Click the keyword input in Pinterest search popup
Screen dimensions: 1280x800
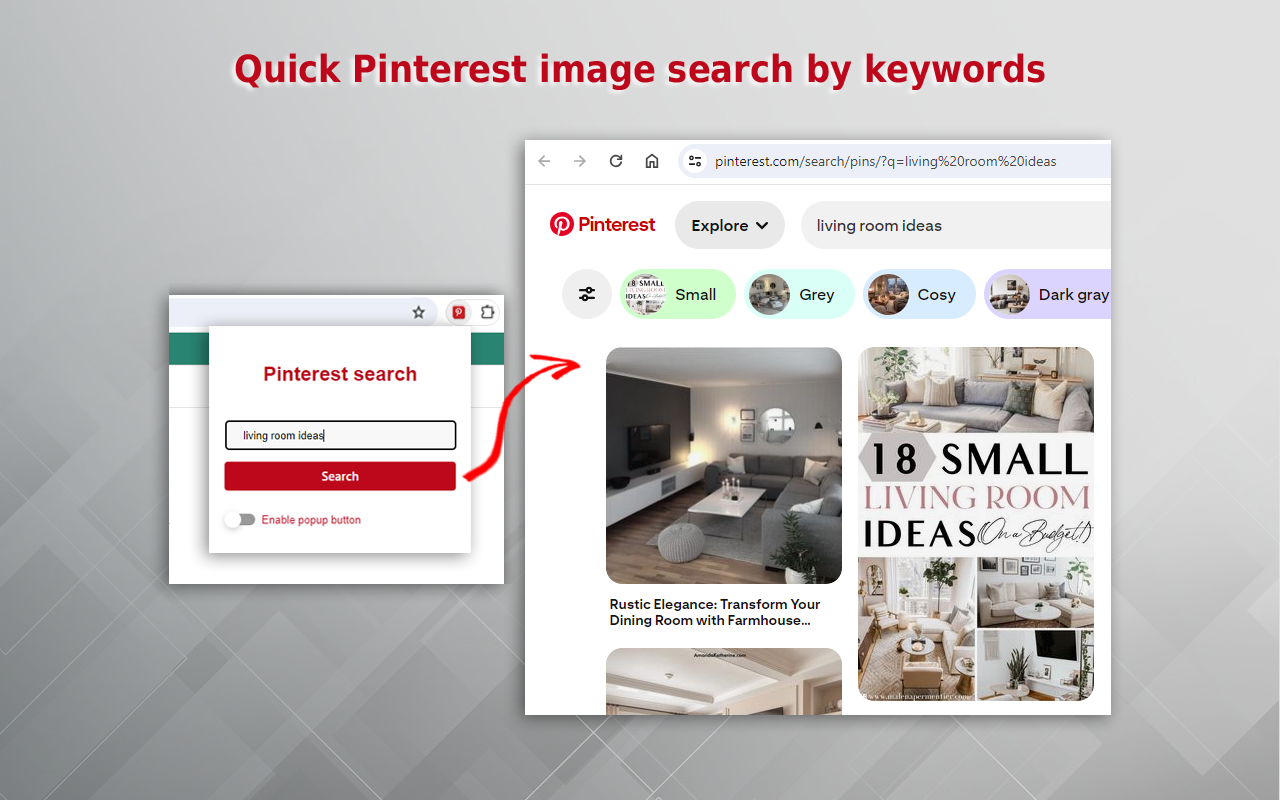(x=340, y=435)
